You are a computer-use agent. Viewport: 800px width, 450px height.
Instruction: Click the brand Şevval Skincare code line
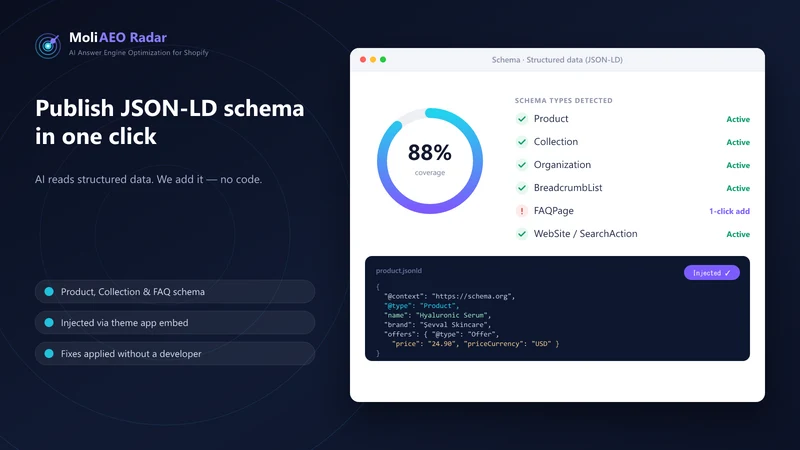437,324
